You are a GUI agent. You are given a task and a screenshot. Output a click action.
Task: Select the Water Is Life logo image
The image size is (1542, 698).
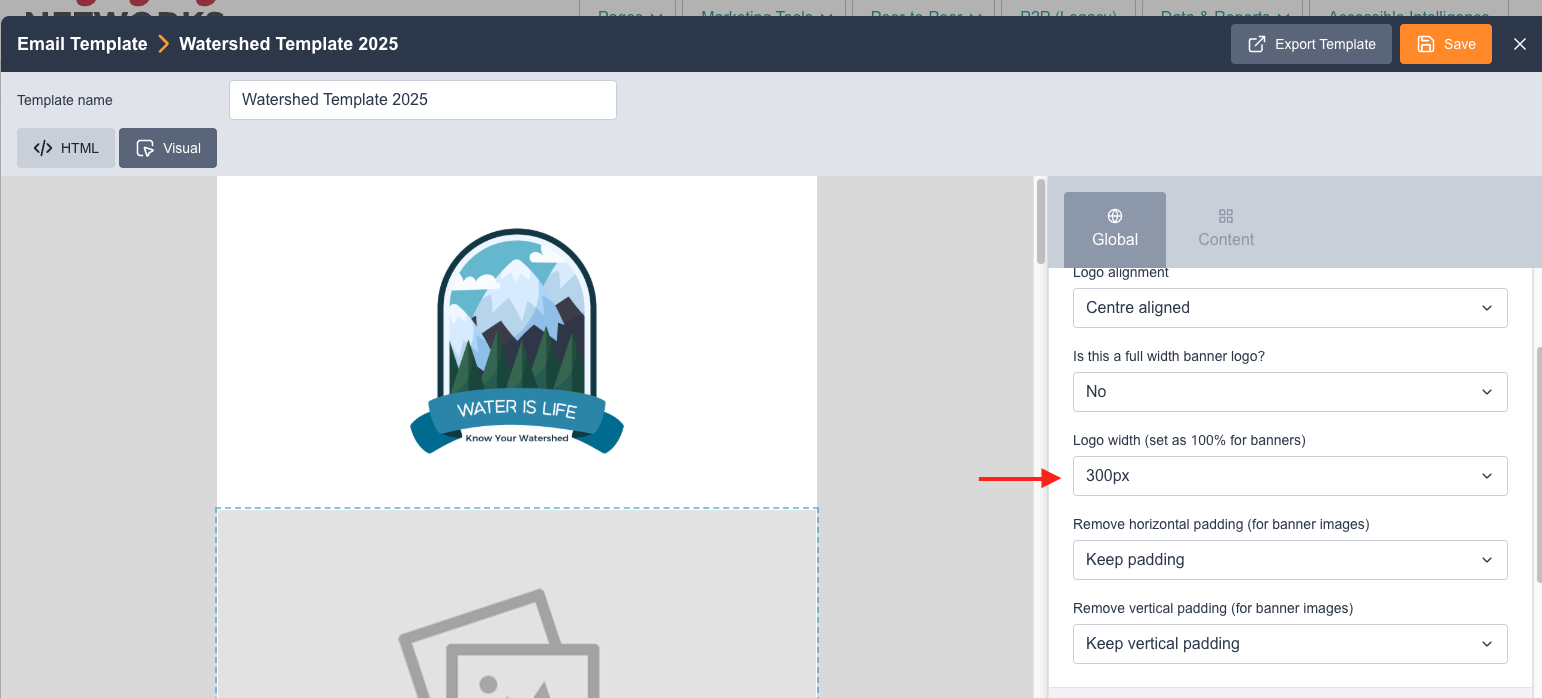click(x=517, y=342)
